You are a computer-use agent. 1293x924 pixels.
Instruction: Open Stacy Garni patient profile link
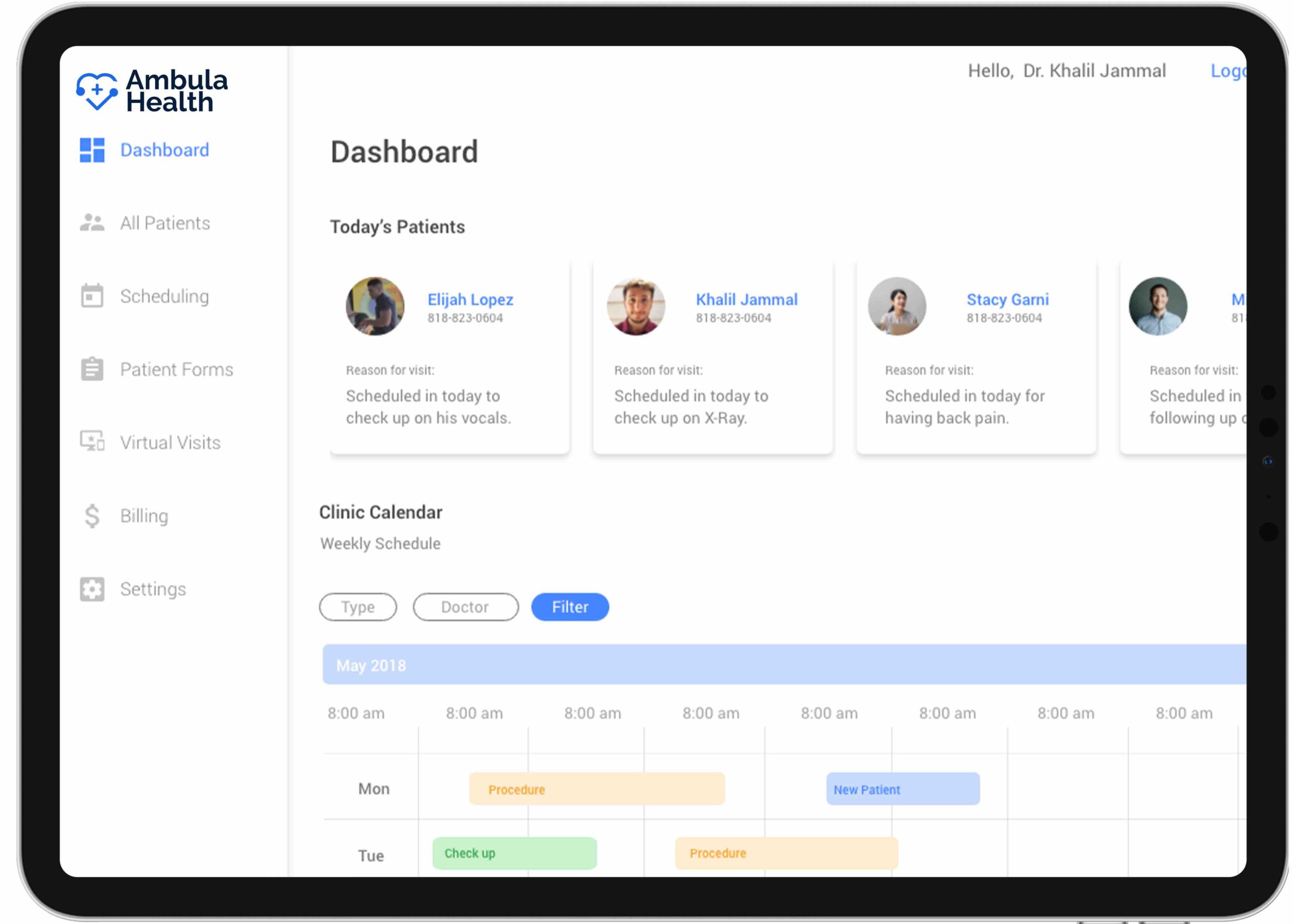[1008, 299]
